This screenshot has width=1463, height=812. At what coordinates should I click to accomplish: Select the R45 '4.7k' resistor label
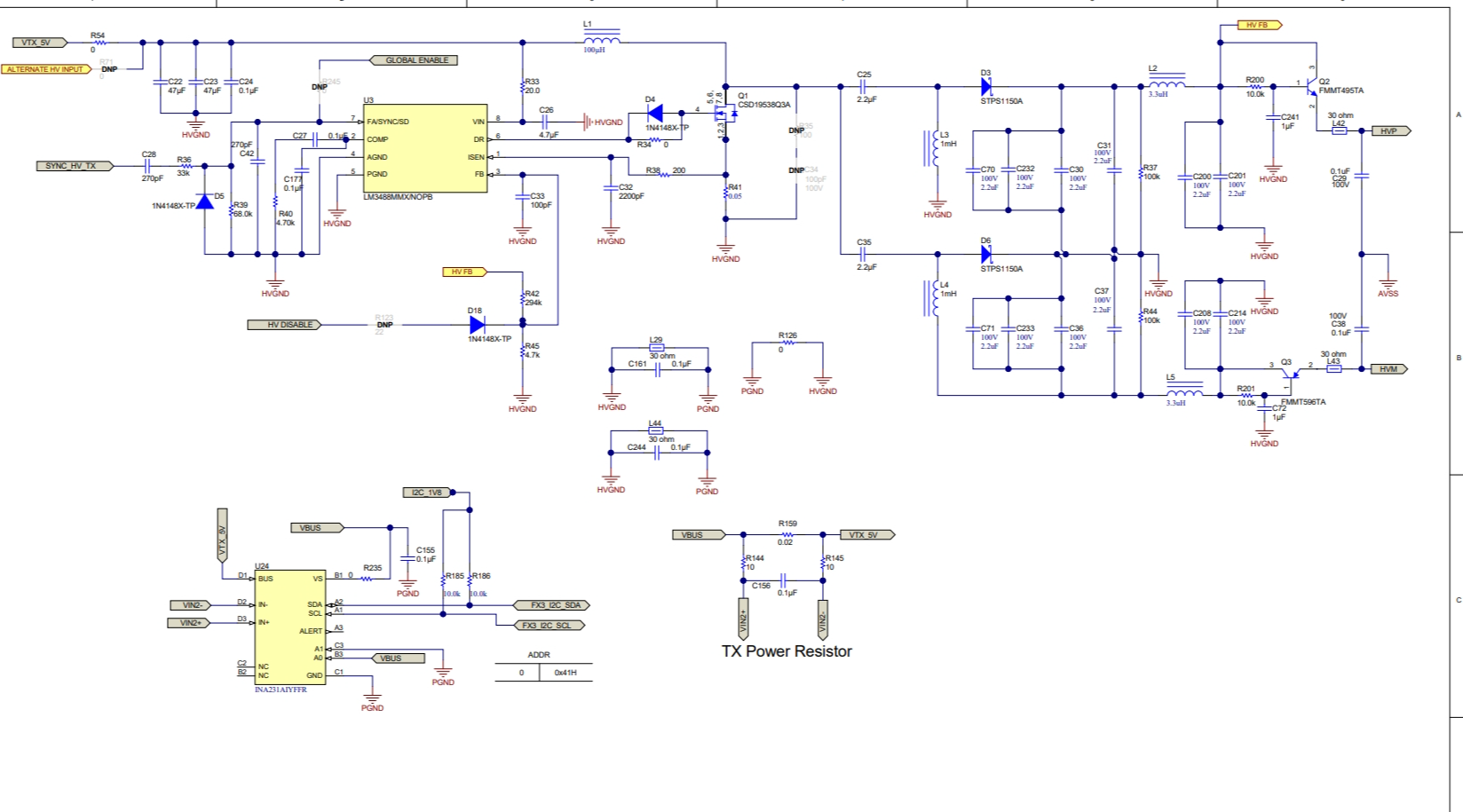[x=533, y=355]
